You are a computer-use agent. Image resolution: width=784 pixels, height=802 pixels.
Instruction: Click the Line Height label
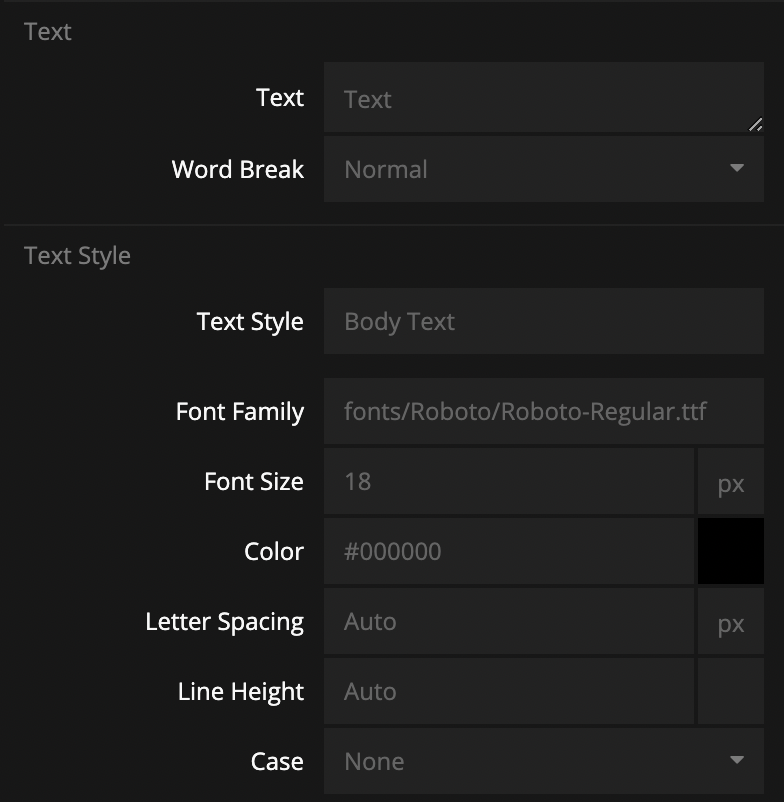(x=240, y=691)
